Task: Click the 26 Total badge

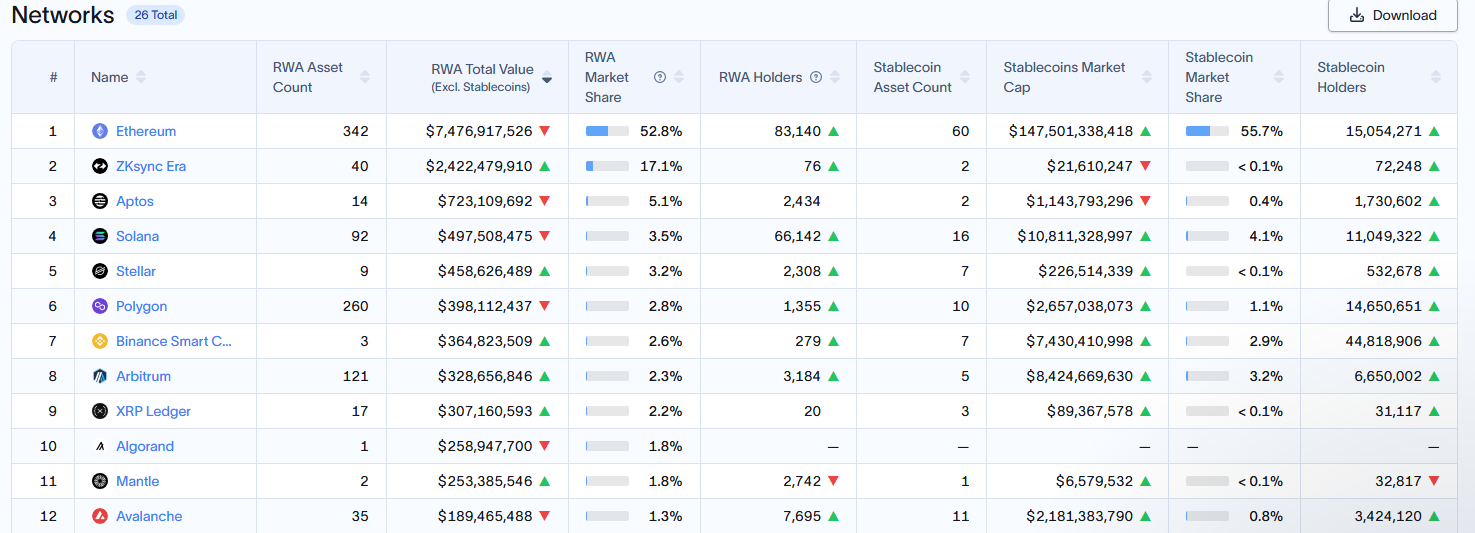Action: [x=155, y=15]
